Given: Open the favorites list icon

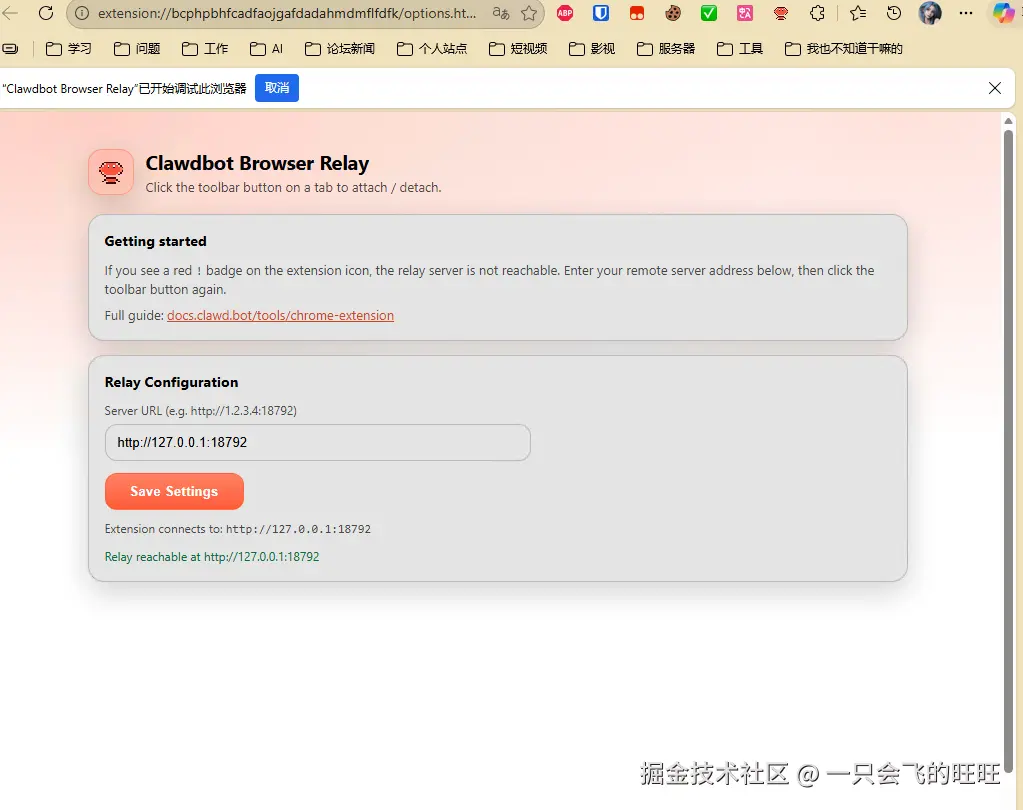Looking at the screenshot, I should (858, 13).
